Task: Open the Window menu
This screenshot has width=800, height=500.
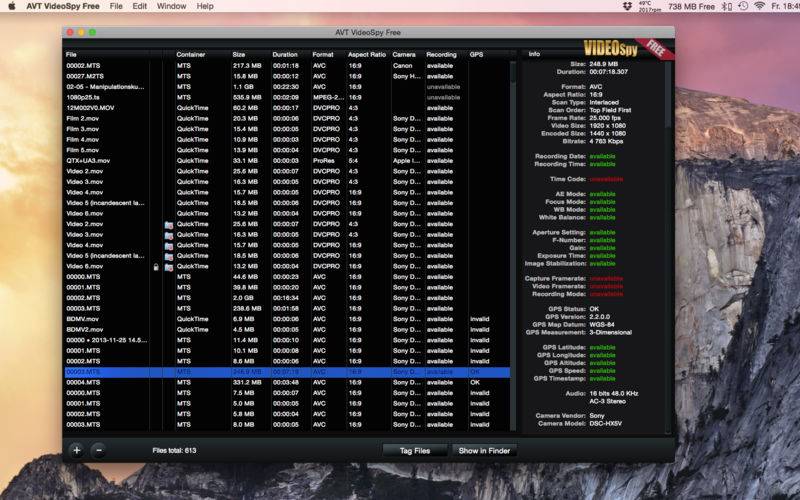Action: click(x=171, y=6)
